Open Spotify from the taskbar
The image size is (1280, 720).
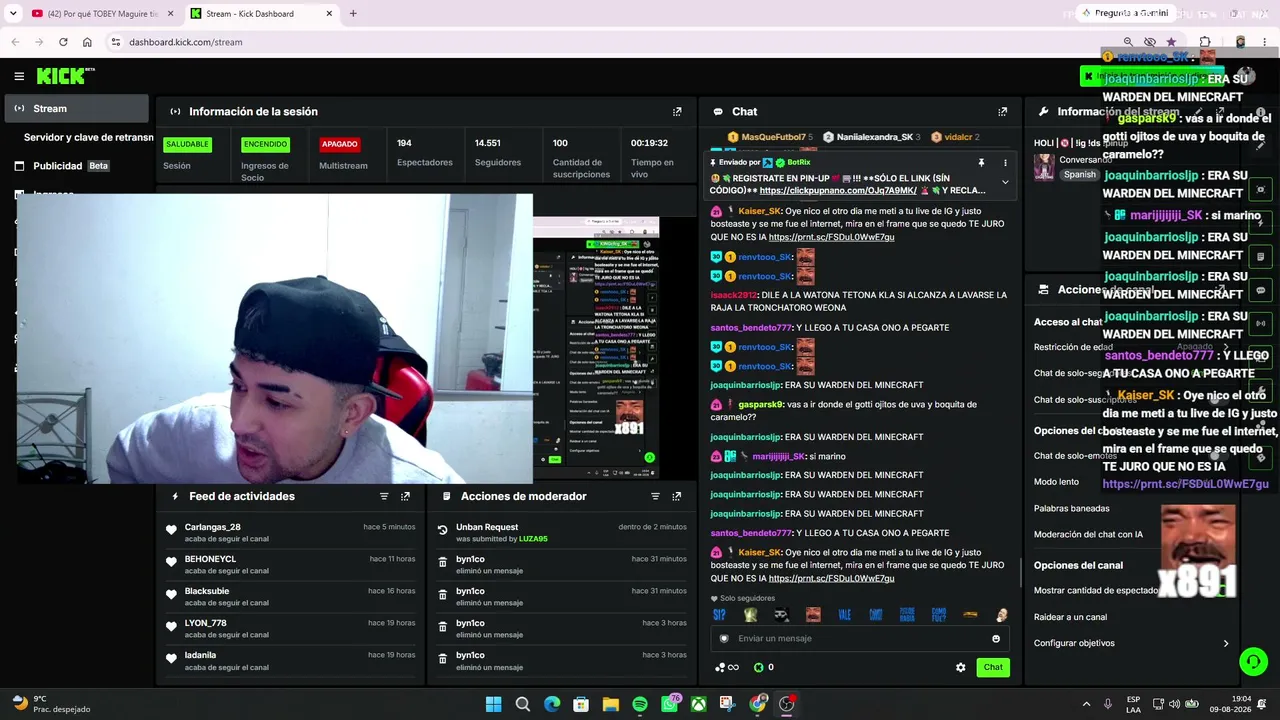point(640,704)
